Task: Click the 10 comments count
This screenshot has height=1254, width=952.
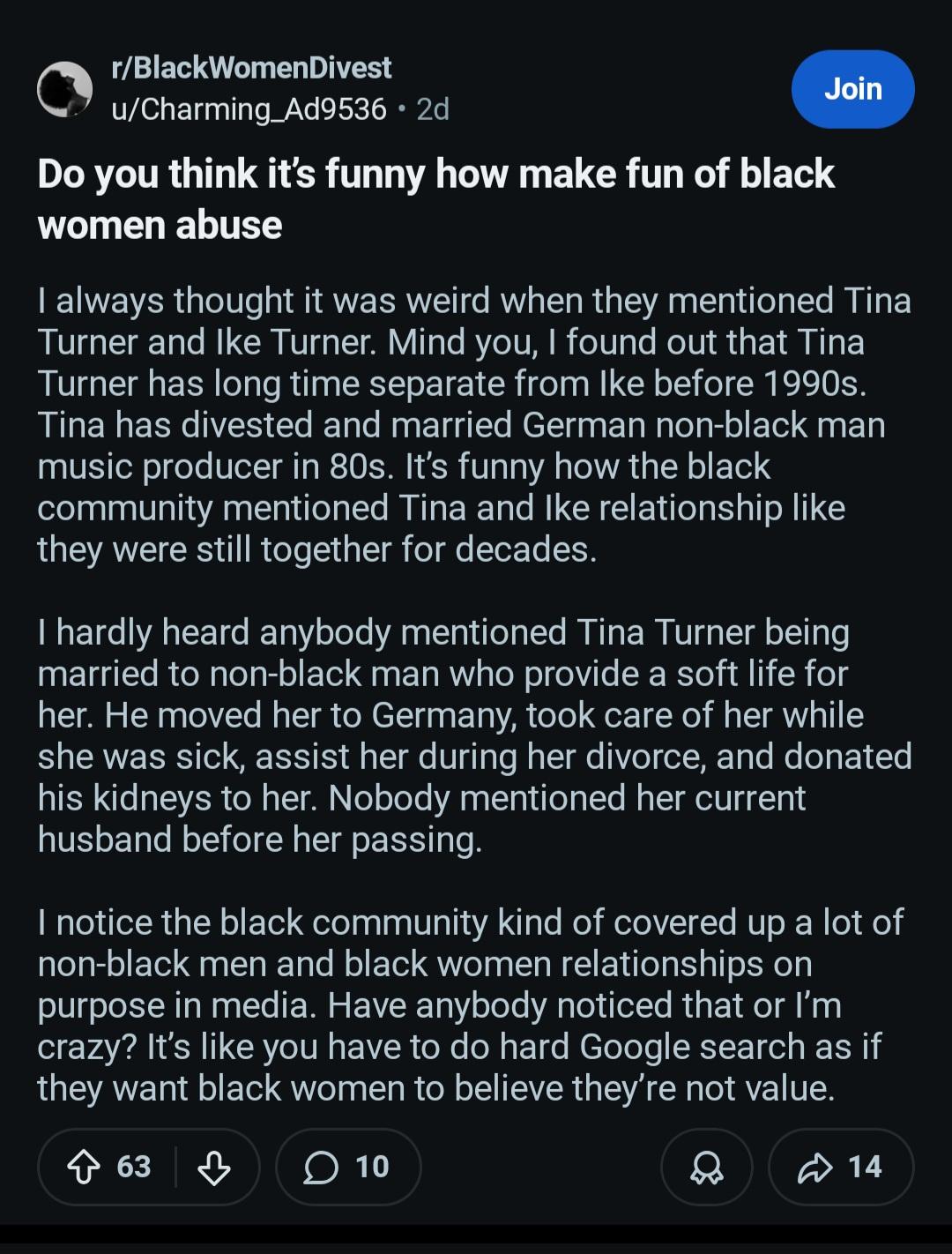Action: tap(372, 1167)
